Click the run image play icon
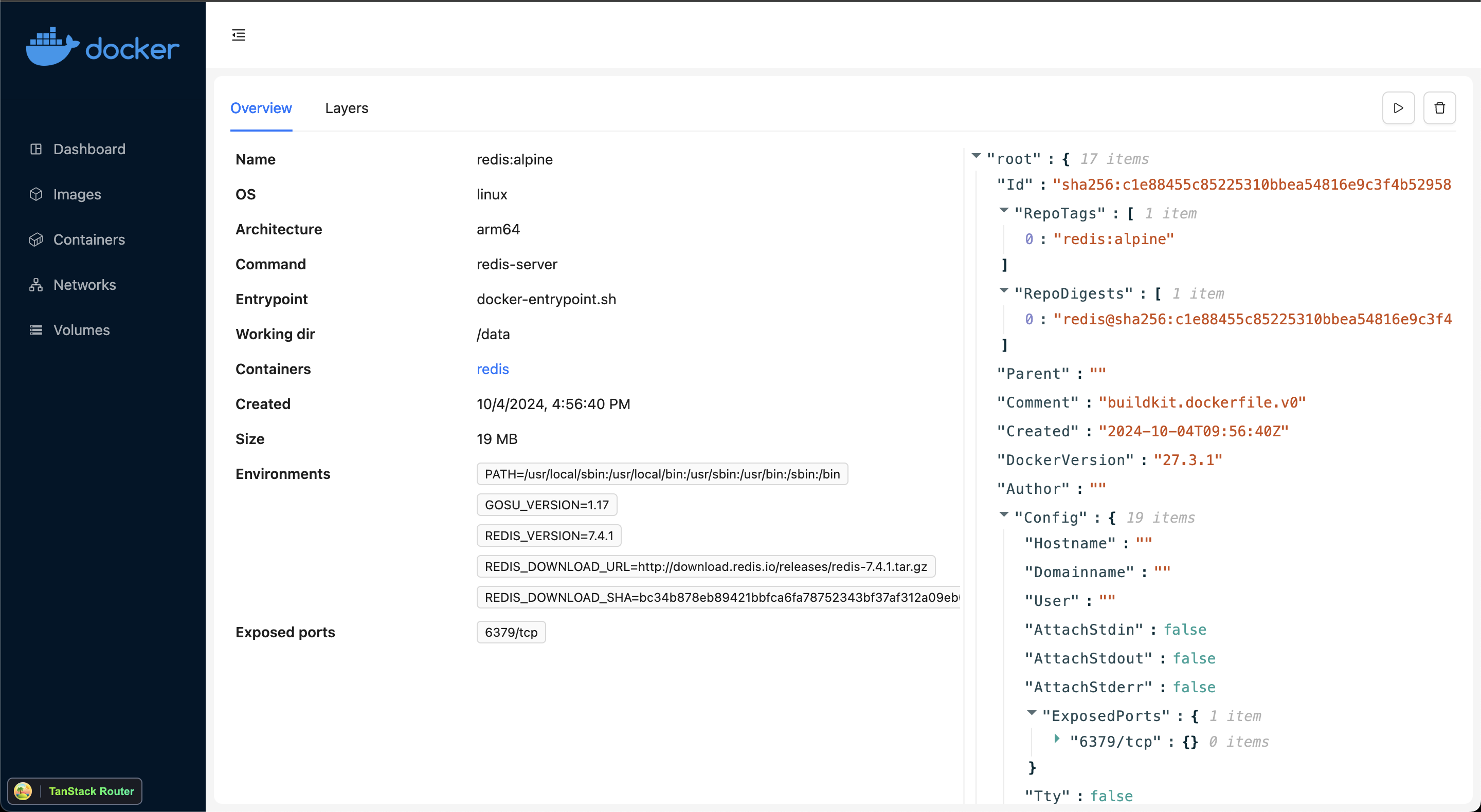1481x812 pixels. pos(1398,108)
